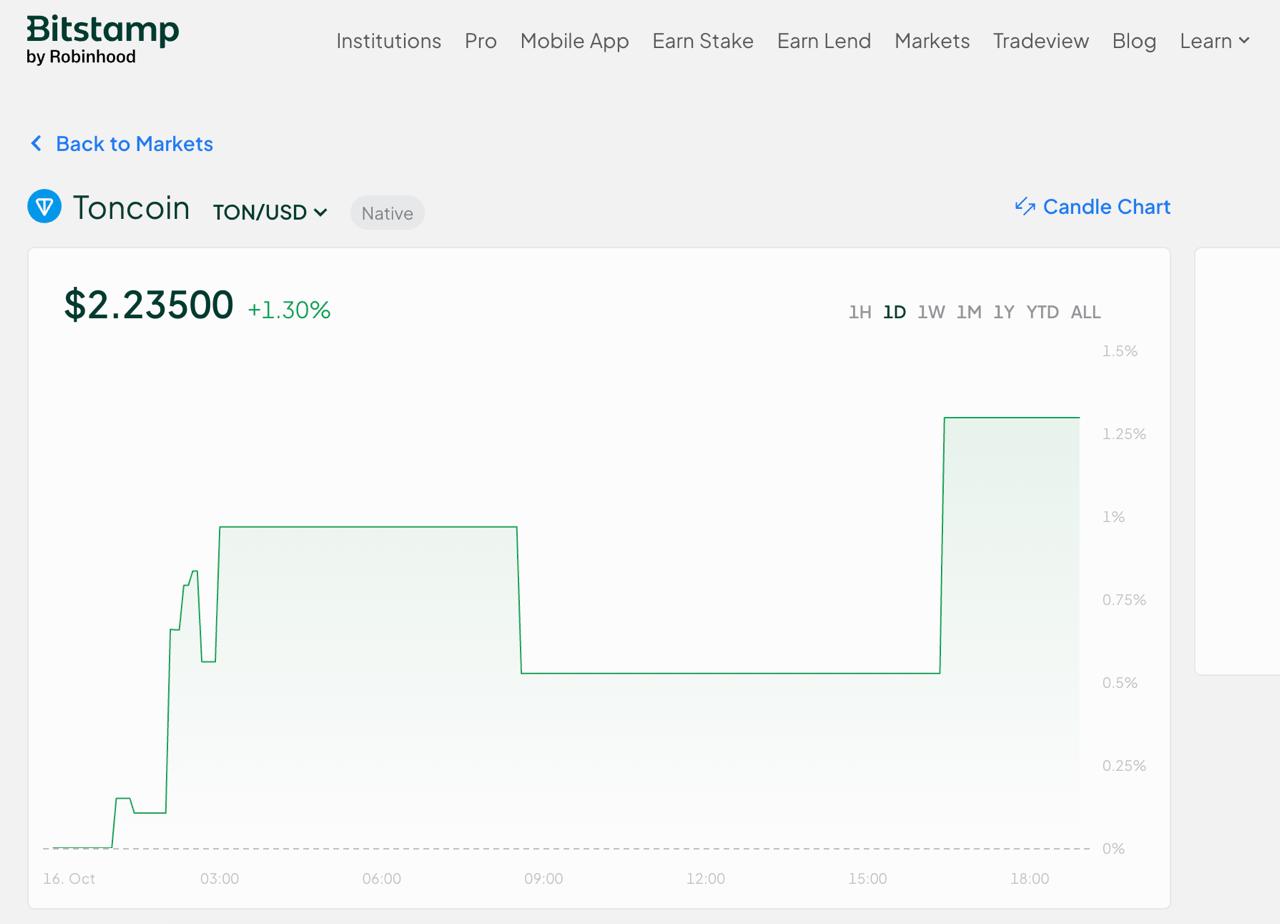
Task: Select the 1W time range
Action: point(930,312)
